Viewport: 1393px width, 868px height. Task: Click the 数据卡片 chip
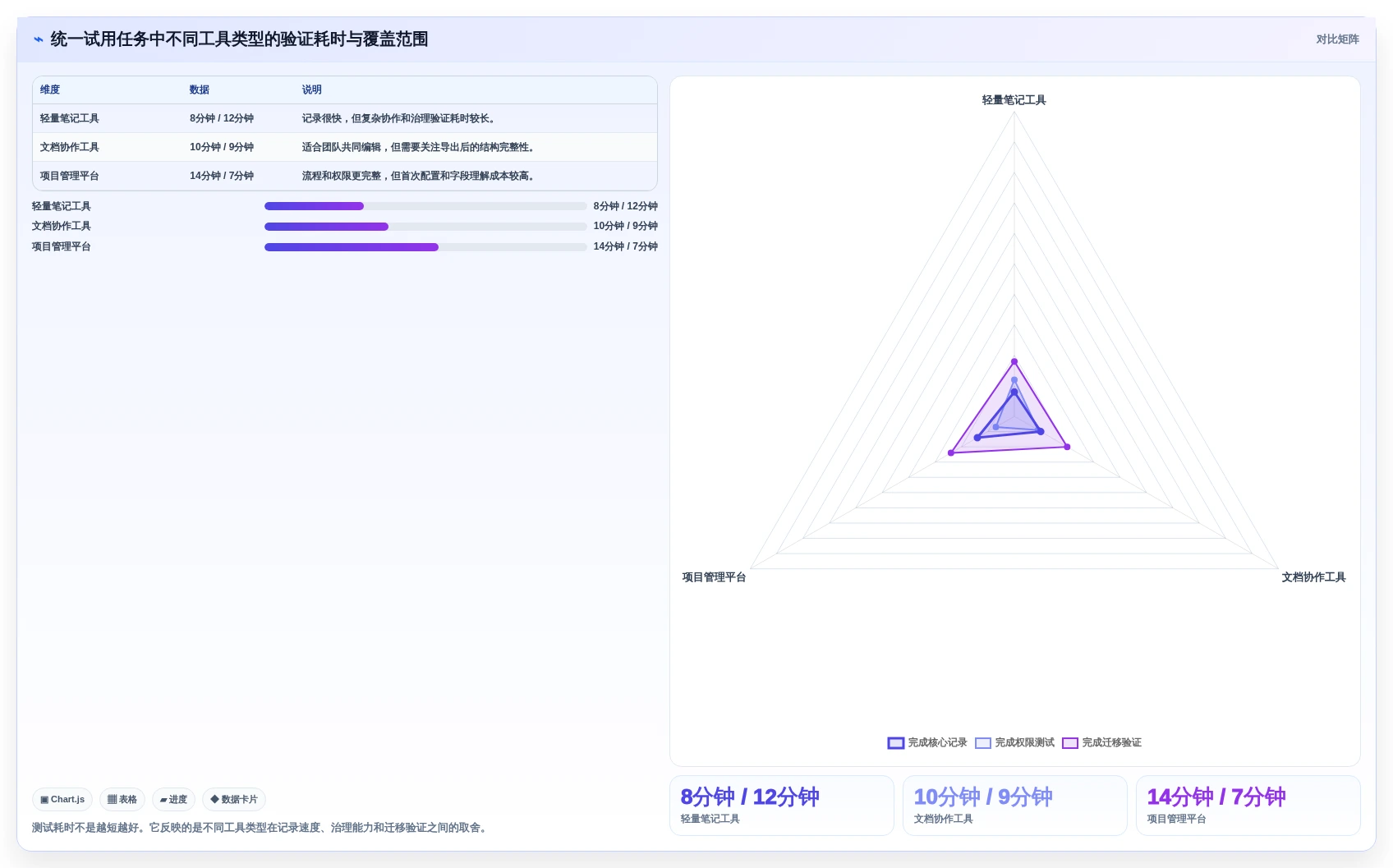tap(234, 799)
